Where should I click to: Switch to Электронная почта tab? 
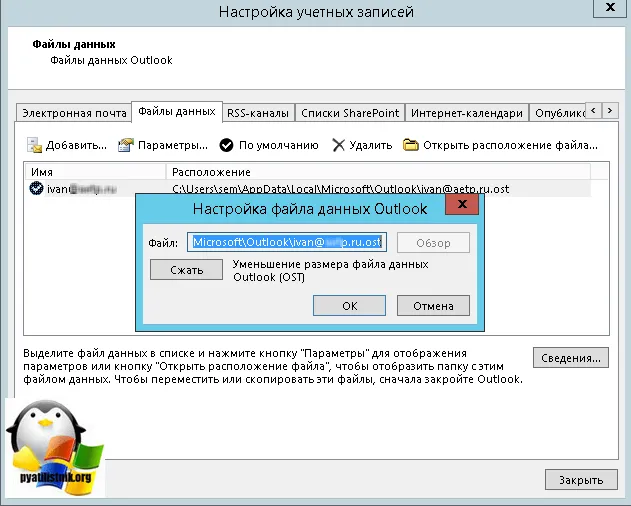pyautogui.click(x=74, y=113)
